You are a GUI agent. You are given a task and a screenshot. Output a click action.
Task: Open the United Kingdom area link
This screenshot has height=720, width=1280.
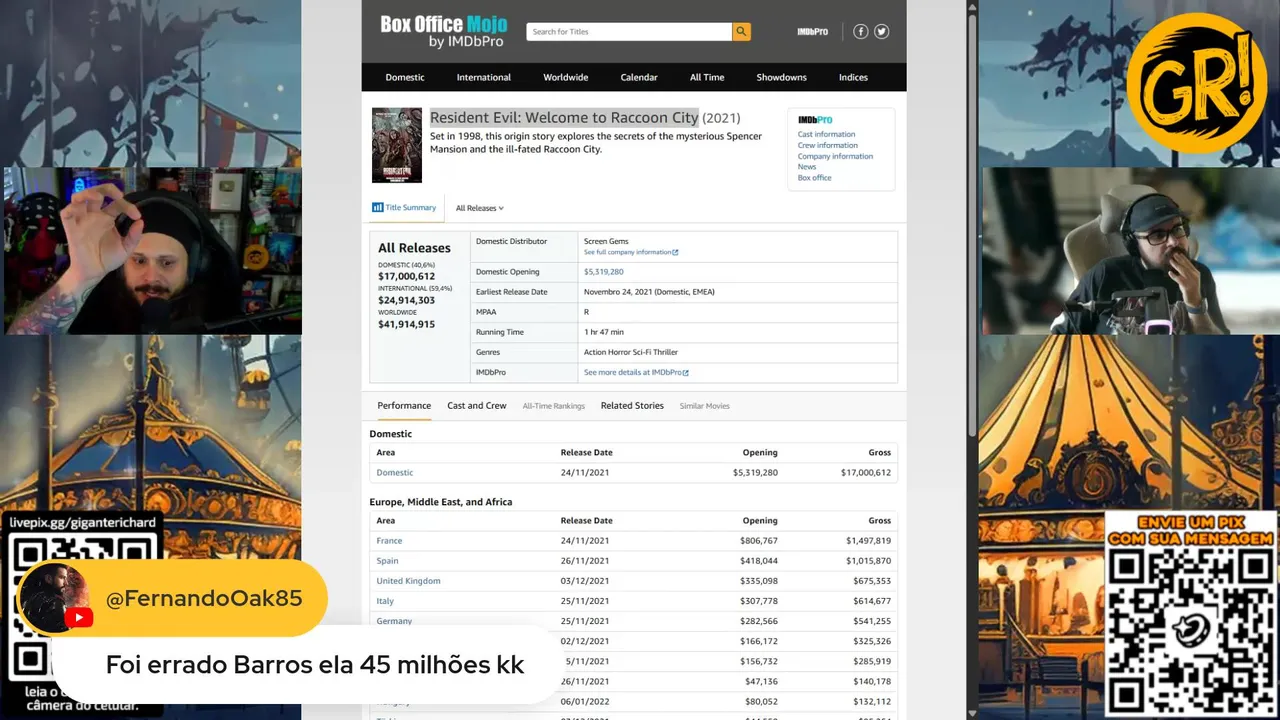coord(408,581)
